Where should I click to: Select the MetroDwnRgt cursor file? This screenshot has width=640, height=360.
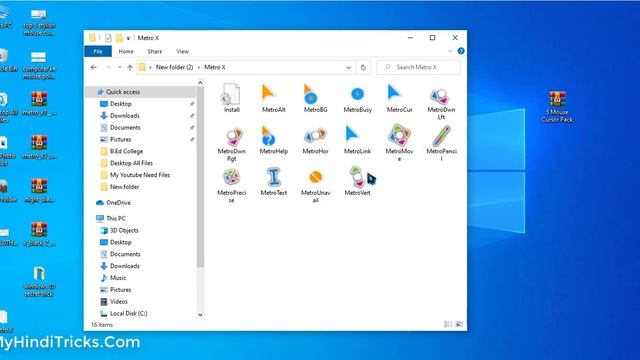pyautogui.click(x=231, y=143)
